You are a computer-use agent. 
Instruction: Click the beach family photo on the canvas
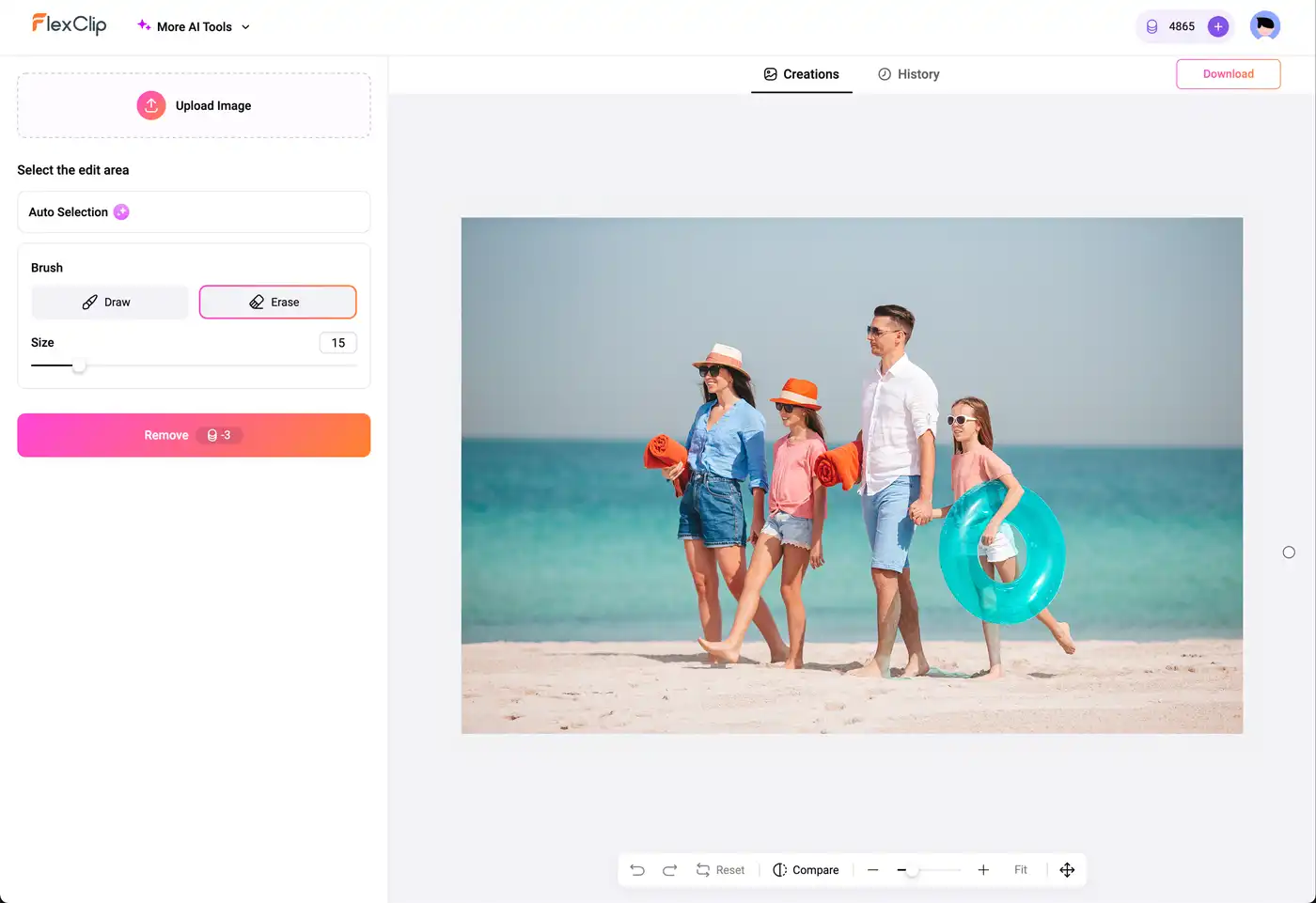[x=852, y=475]
